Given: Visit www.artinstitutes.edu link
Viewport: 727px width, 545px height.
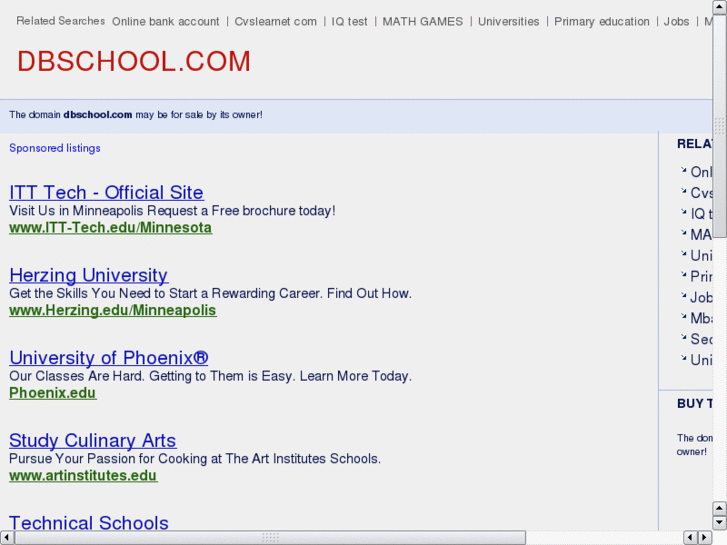Looking at the screenshot, I should point(83,475).
